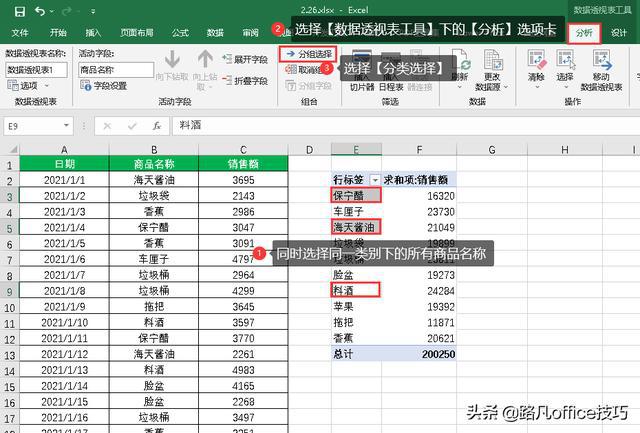Select column A header
Image resolution: width=640 pixels, height=433 pixels.
(64, 149)
